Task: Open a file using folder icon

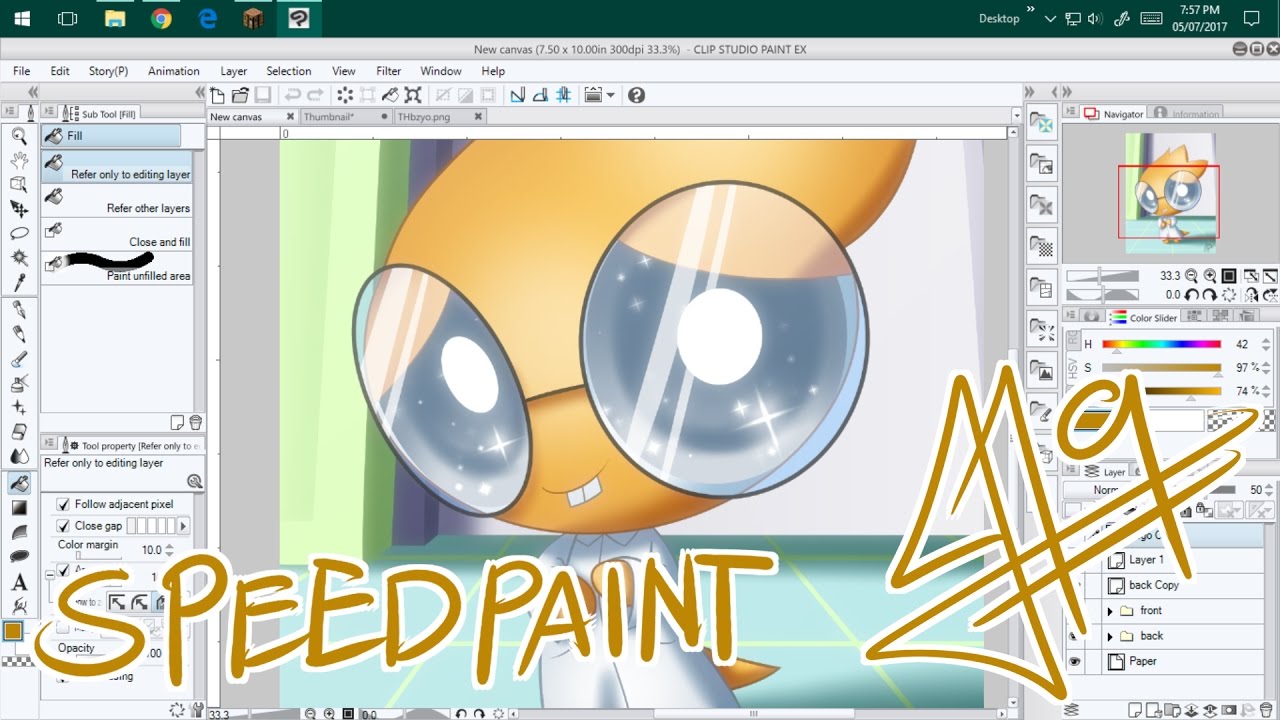Action: point(240,95)
